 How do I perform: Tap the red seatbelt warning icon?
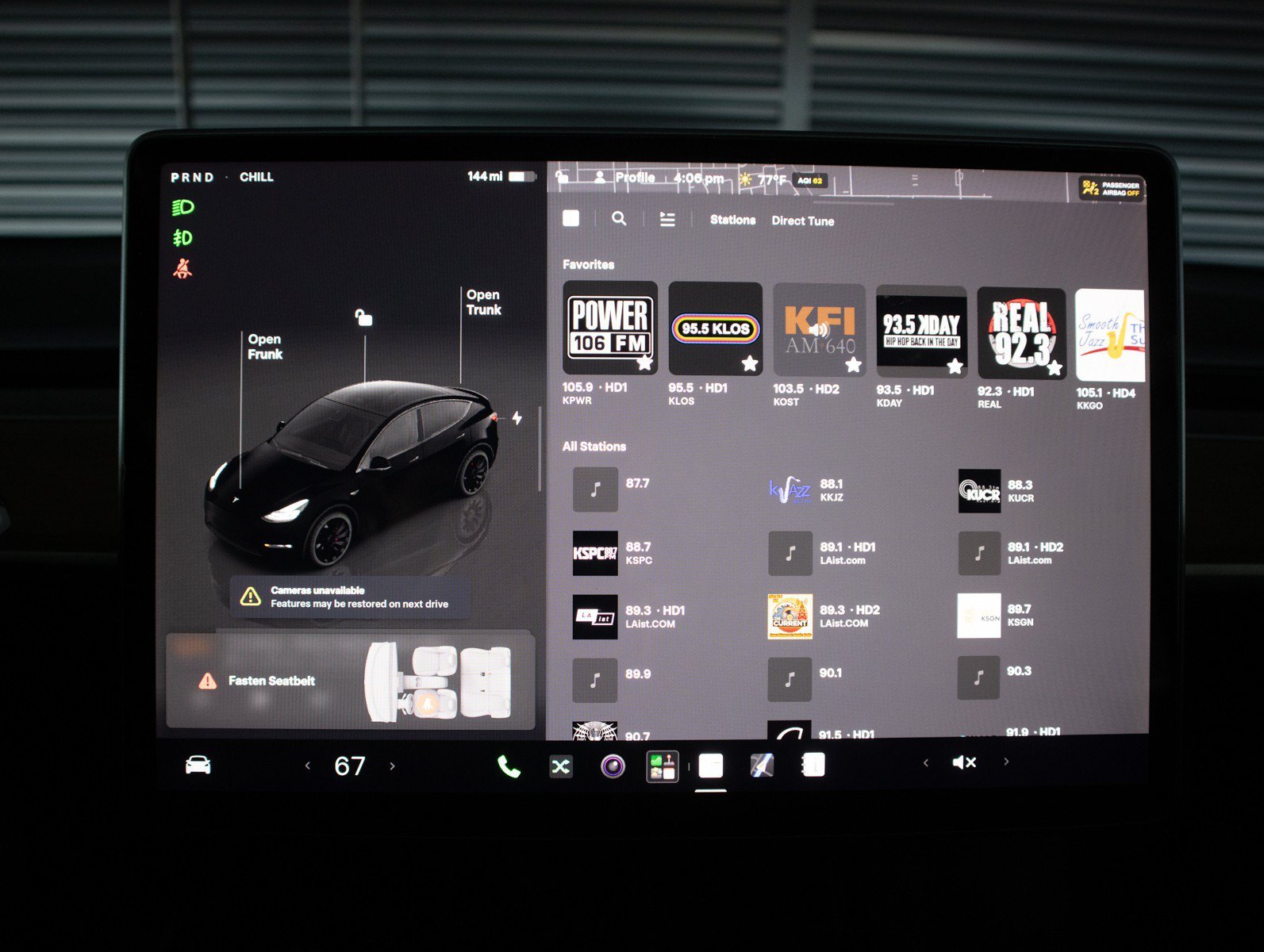182,268
